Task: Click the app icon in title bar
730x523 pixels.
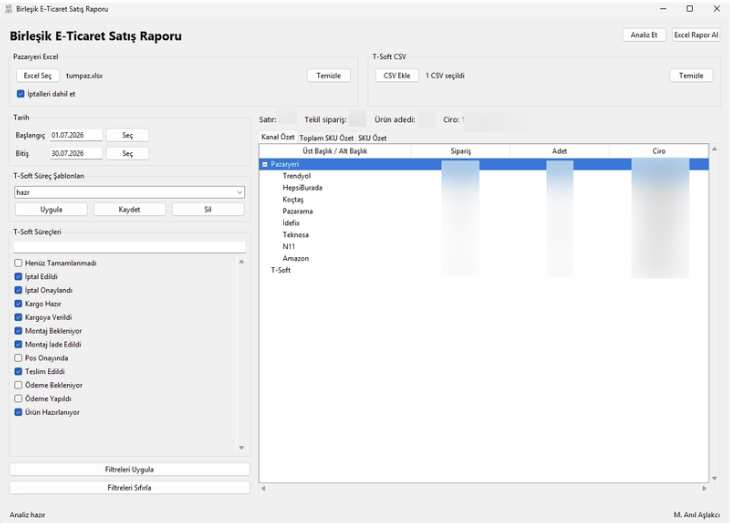Action: (x=8, y=9)
